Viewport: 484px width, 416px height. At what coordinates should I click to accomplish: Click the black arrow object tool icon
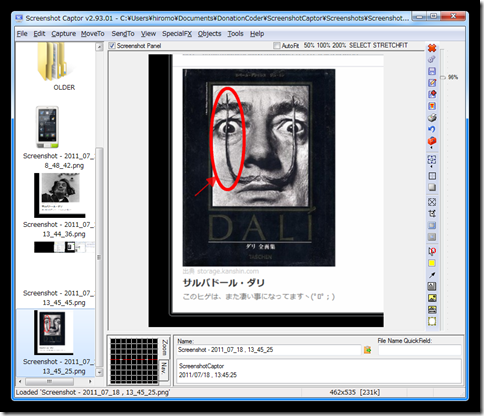pos(432,275)
